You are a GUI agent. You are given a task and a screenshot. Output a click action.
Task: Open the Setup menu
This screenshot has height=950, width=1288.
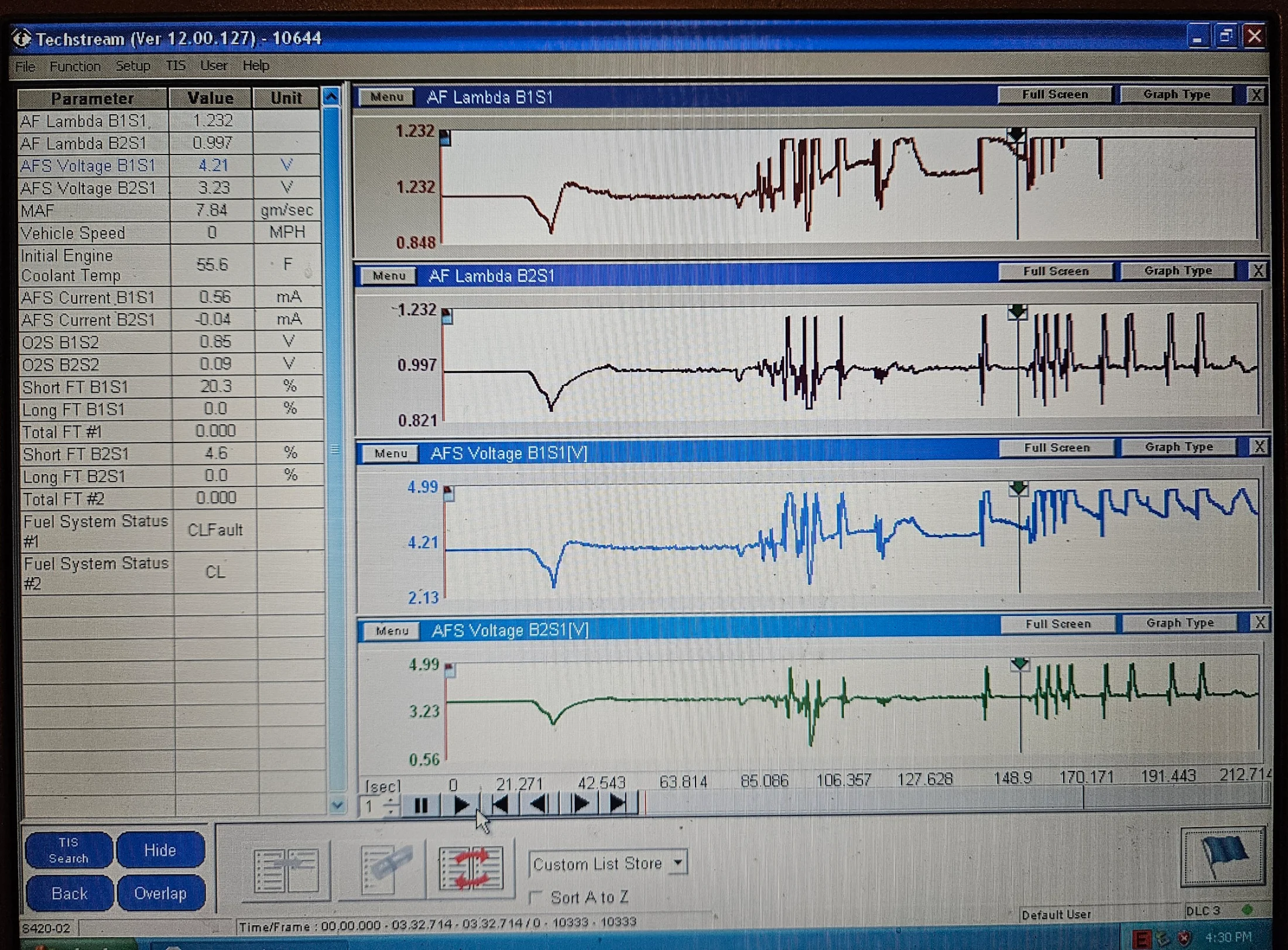click(x=132, y=66)
